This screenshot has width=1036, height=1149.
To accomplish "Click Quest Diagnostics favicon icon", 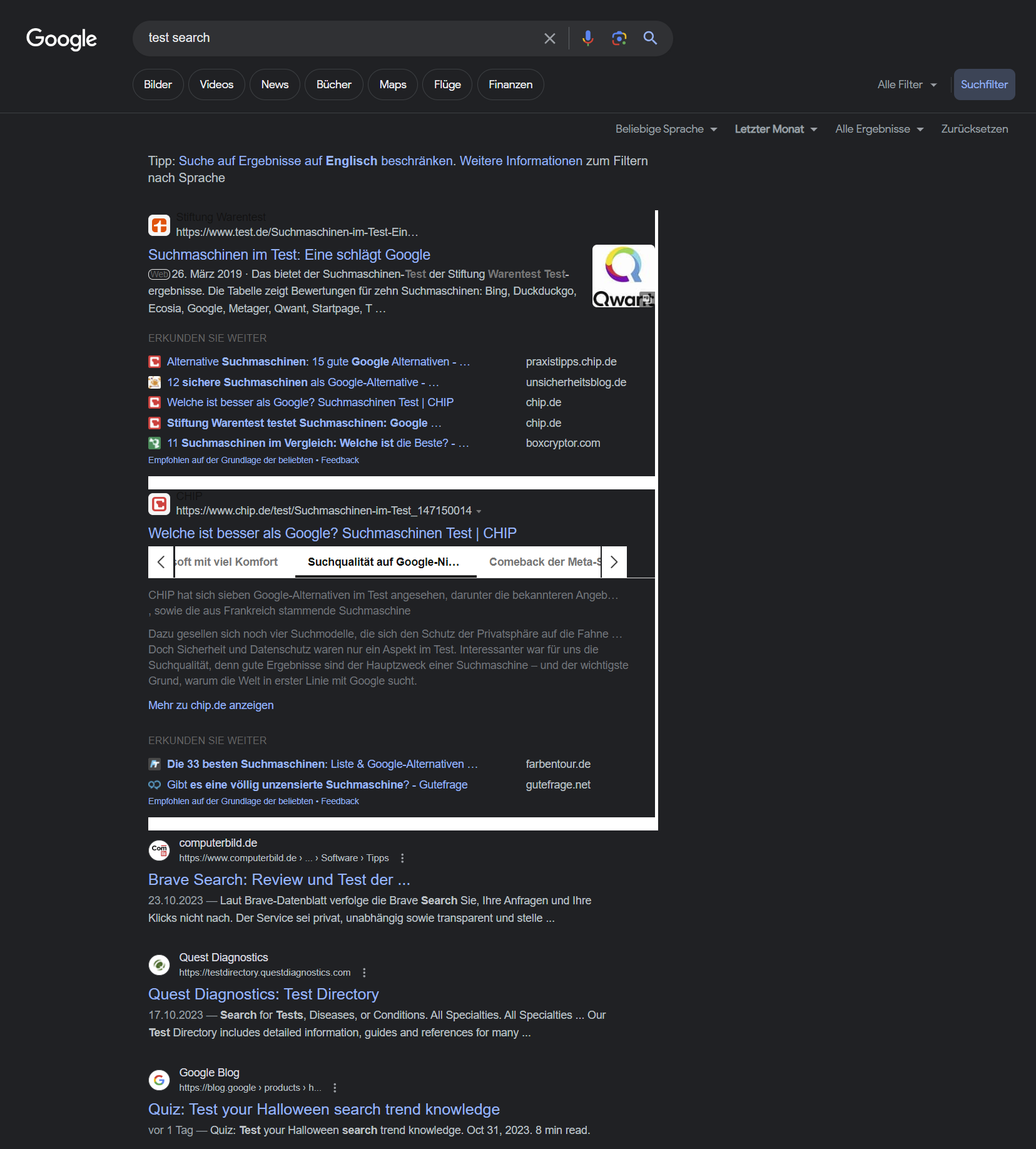I will coord(160,964).
